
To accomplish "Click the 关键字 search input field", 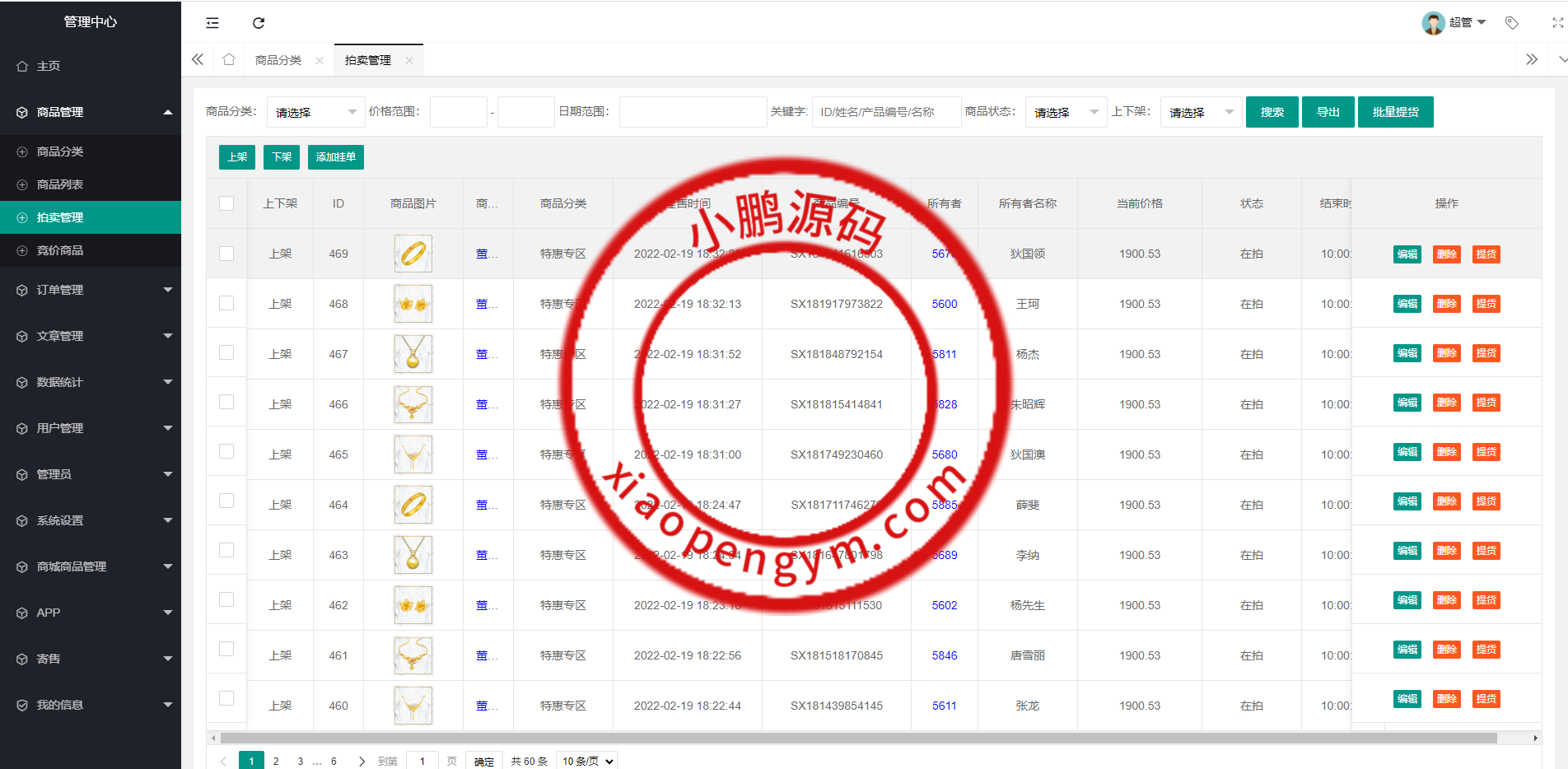I will [886, 112].
